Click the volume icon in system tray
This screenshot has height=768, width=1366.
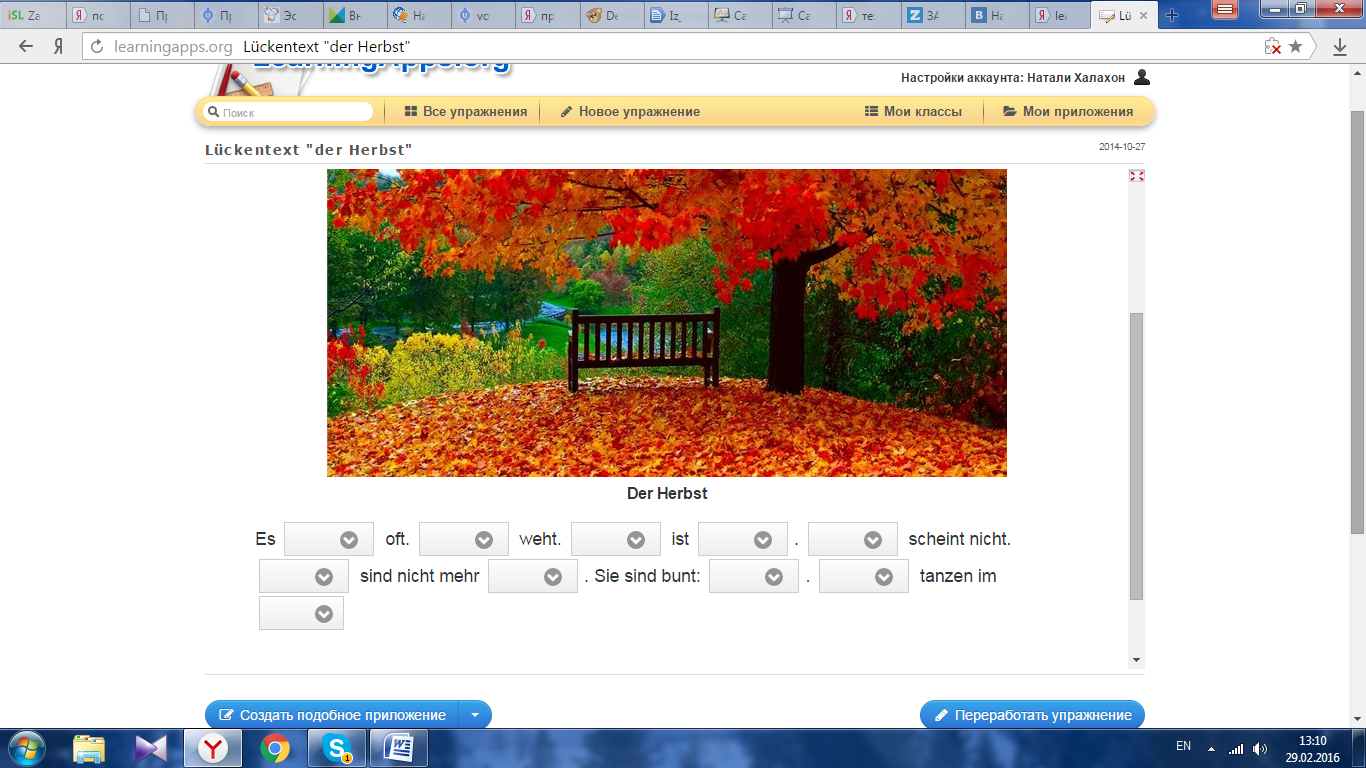coord(1259,748)
